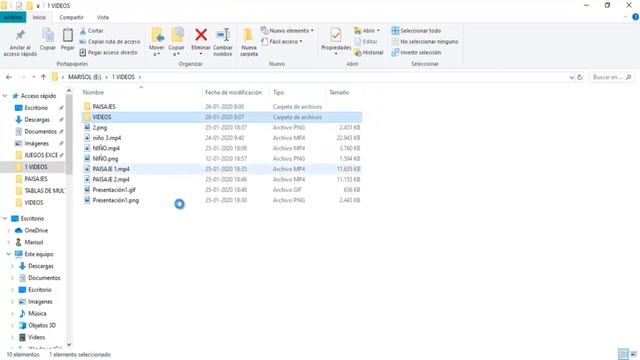Click Seleccionar todo
Viewport: 640px width, 360px height.
pos(416,31)
